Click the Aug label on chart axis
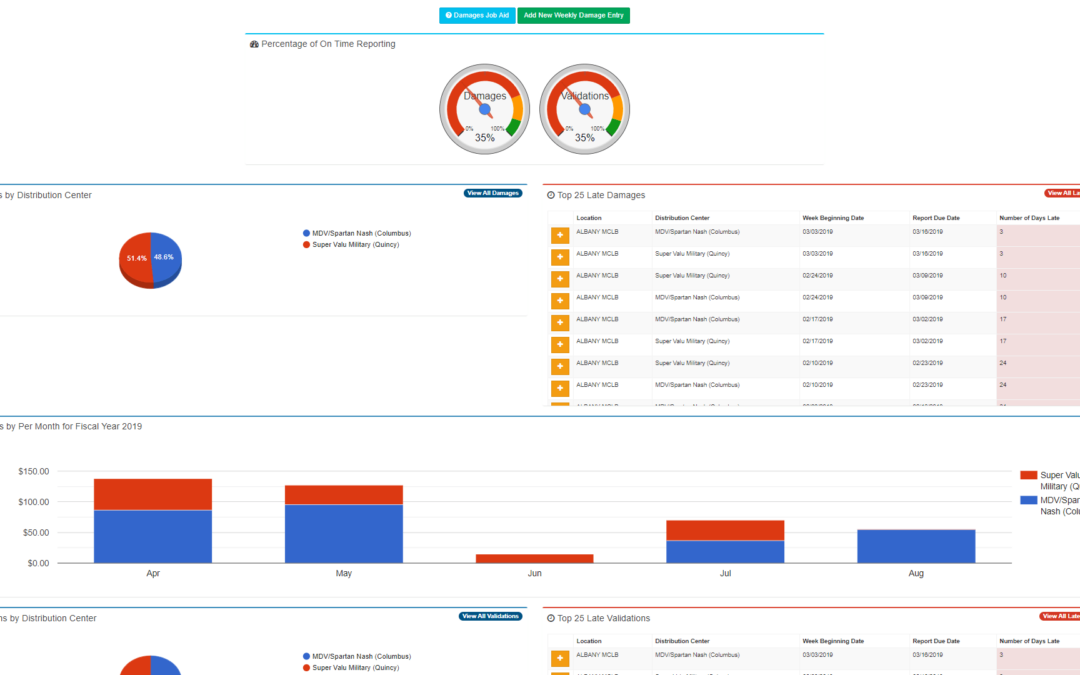 click(x=916, y=573)
